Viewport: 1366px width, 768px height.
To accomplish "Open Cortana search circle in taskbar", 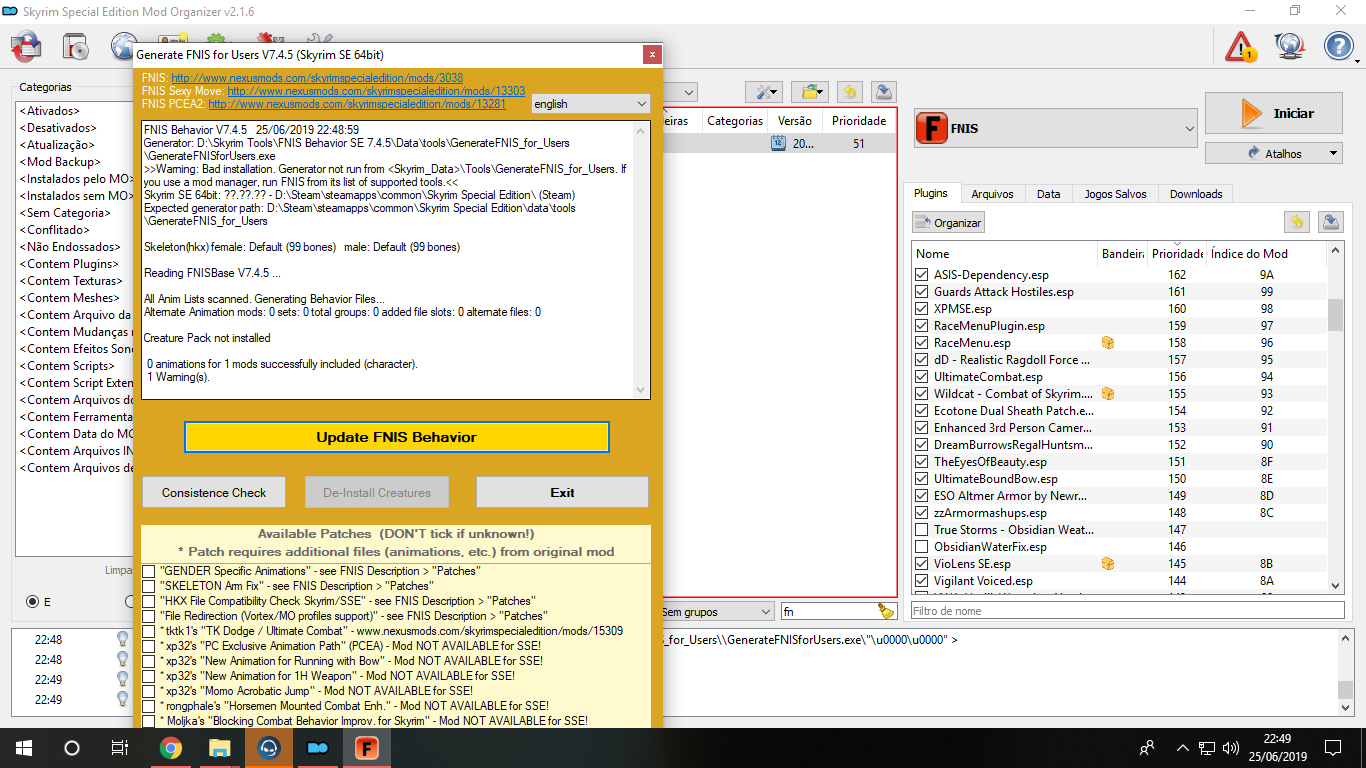I will coord(72,748).
